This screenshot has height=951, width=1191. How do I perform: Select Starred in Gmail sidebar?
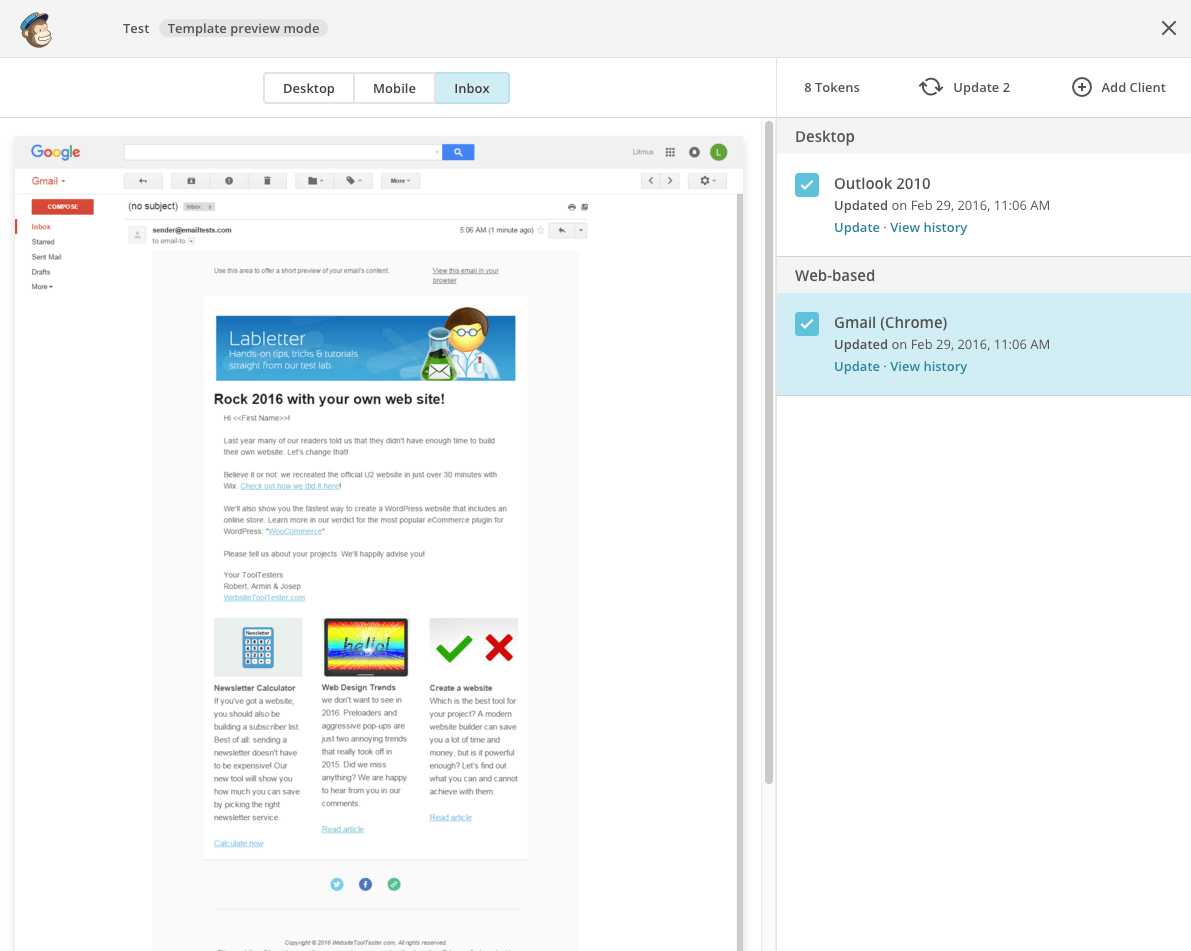pos(43,242)
